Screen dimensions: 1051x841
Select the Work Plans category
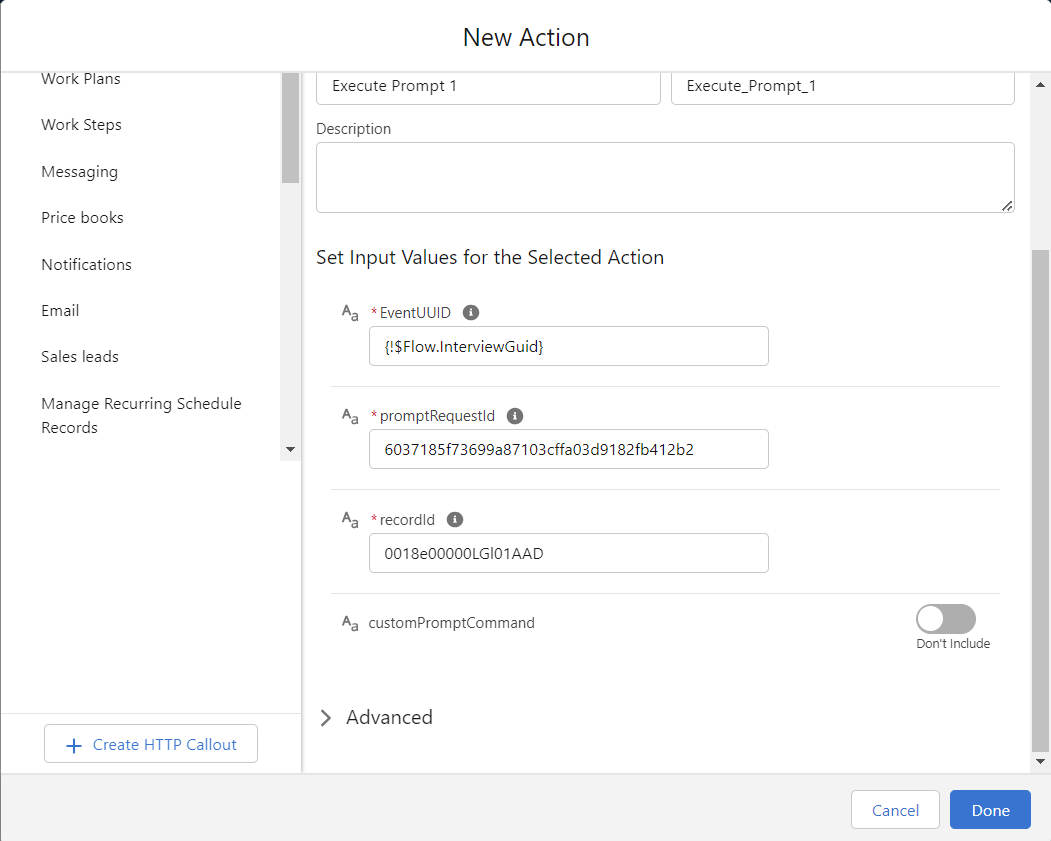[81, 79]
